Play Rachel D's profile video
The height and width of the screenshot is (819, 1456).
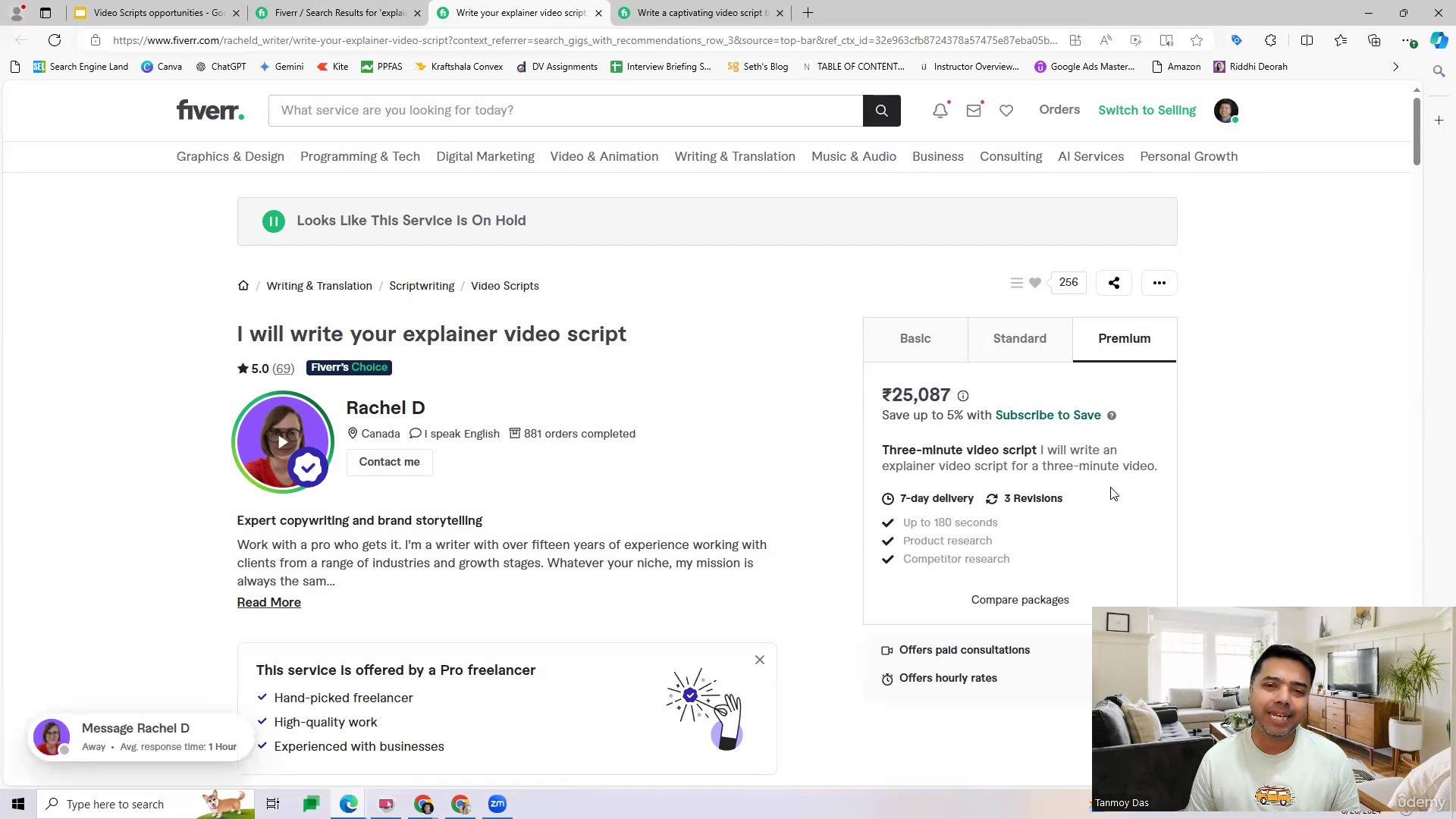coord(283,442)
